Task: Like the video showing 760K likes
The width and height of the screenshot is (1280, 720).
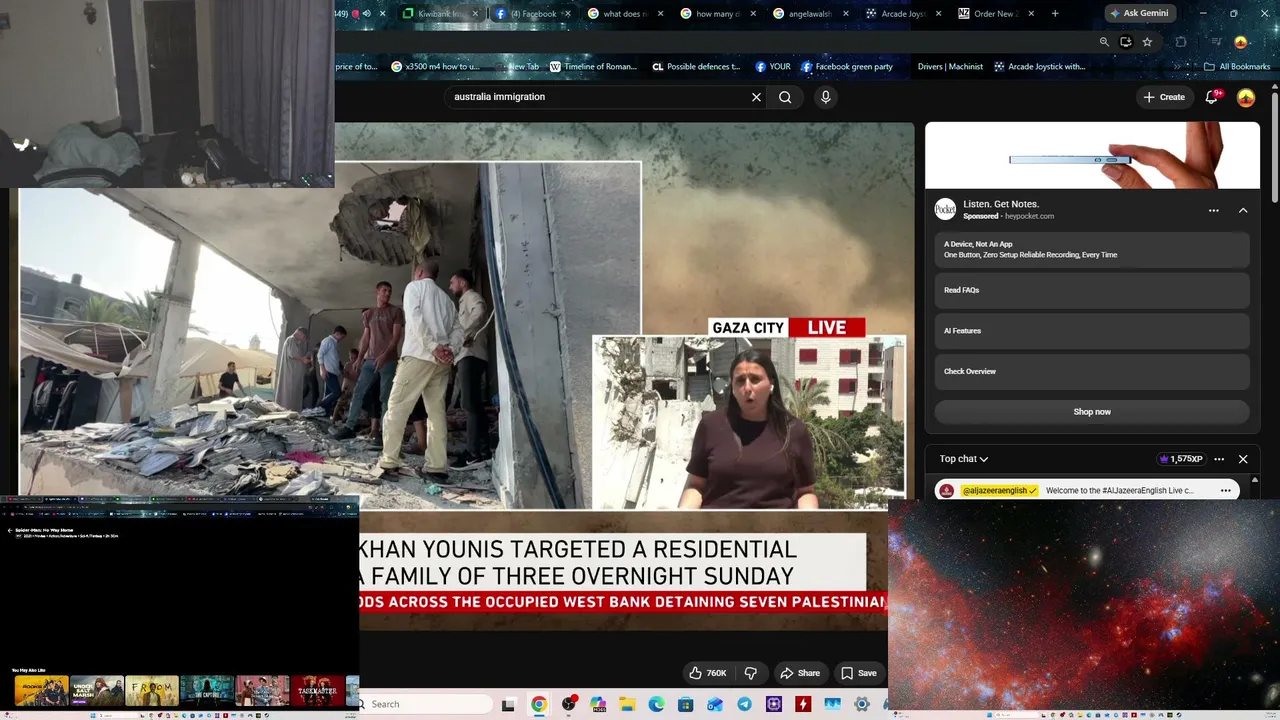Action: click(707, 673)
